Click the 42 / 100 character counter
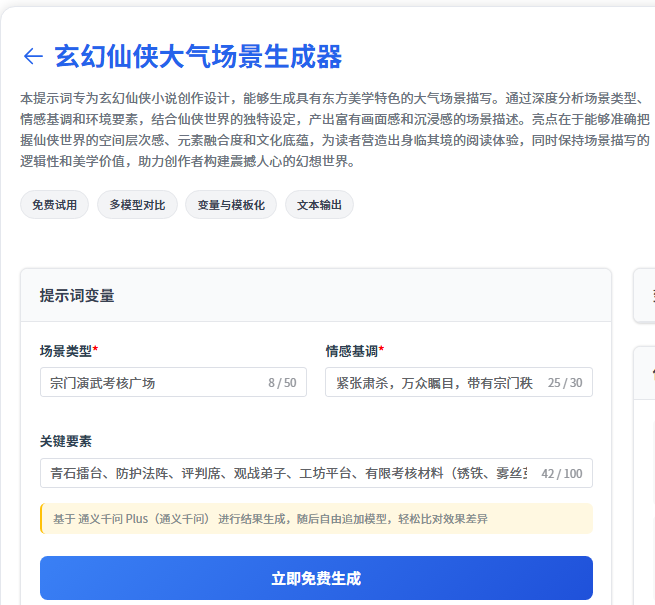The width and height of the screenshot is (655, 605). tap(561, 474)
